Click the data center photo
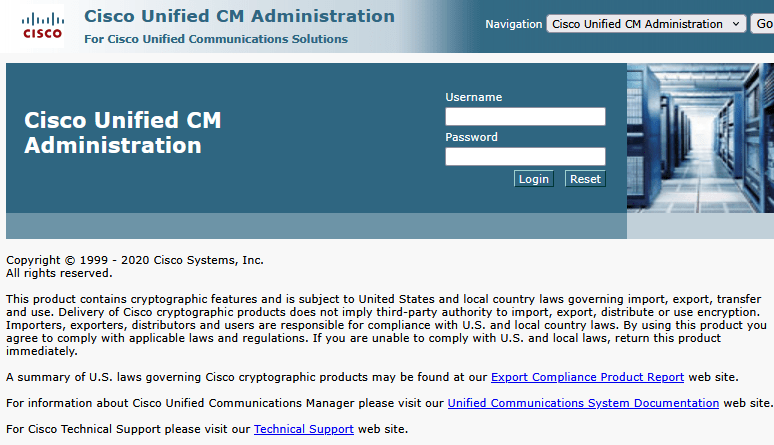The image size is (774, 445). 700,138
